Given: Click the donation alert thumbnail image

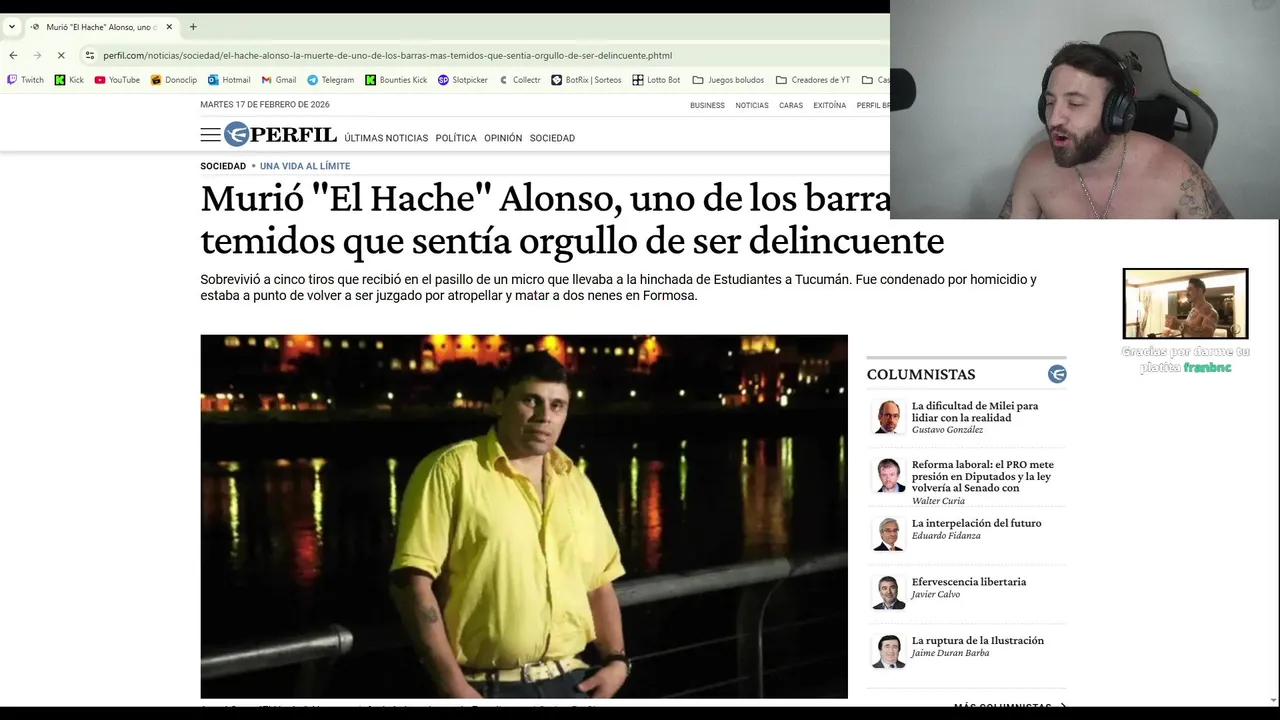Looking at the screenshot, I should pyautogui.click(x=1185, y=304).
